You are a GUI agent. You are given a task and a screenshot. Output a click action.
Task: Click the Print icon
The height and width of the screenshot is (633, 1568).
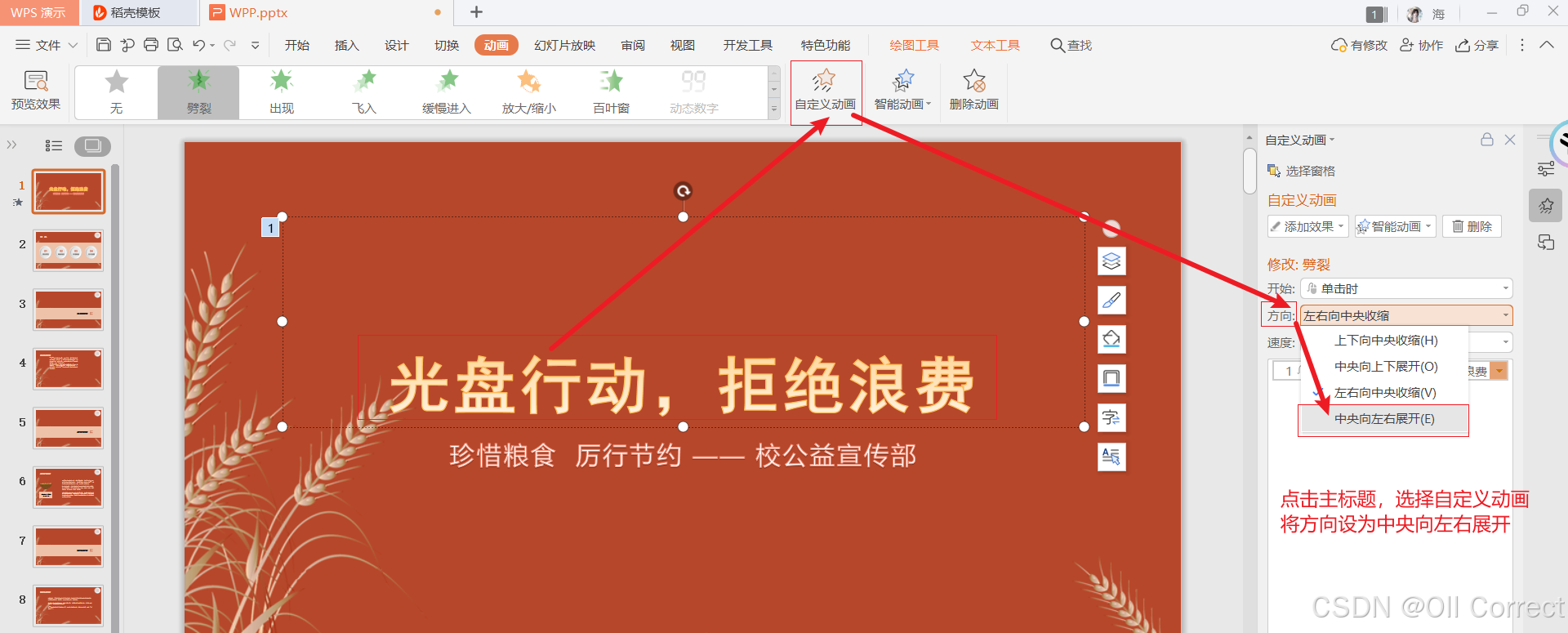[151, 45]
